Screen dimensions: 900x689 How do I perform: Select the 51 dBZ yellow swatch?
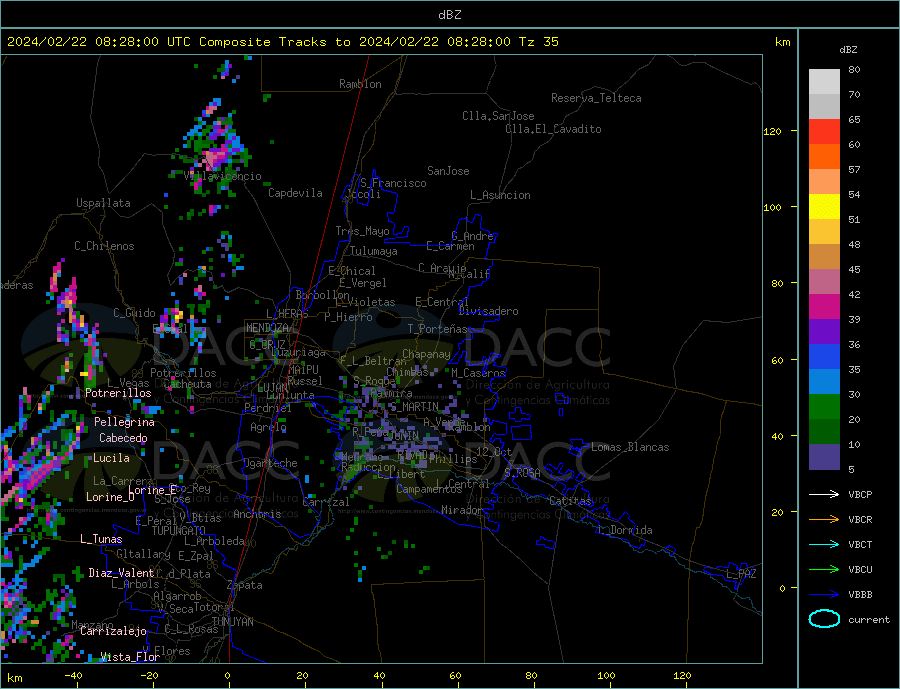tap(824, 207)
